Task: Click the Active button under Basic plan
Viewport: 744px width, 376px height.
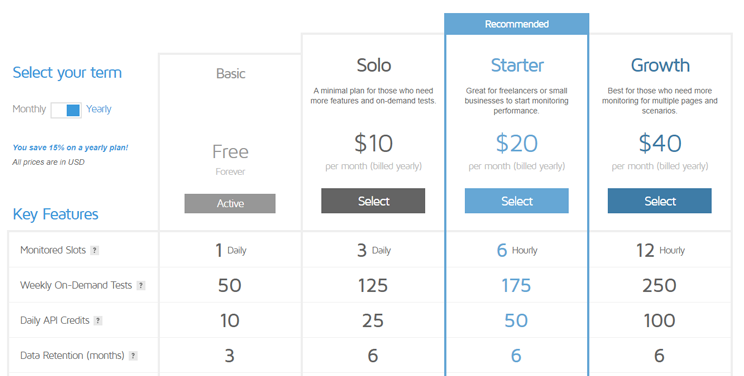Action: tap(230, 203)
